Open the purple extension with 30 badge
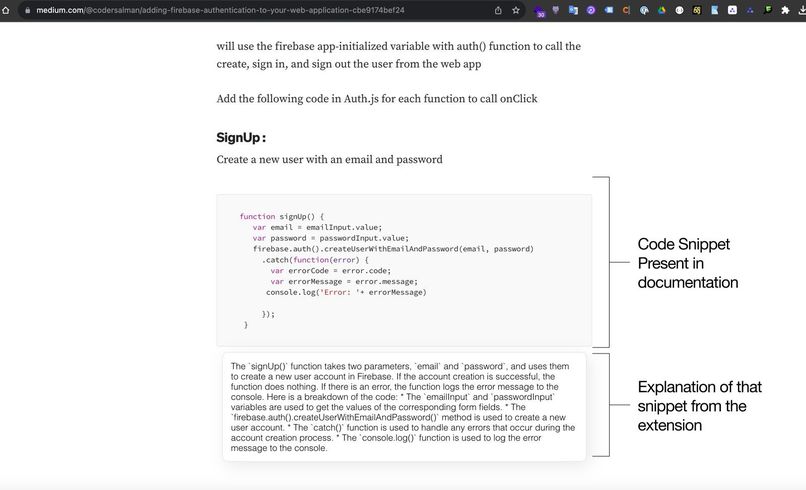The height and width of the screenshot is (490, 806). pos(540,11)
